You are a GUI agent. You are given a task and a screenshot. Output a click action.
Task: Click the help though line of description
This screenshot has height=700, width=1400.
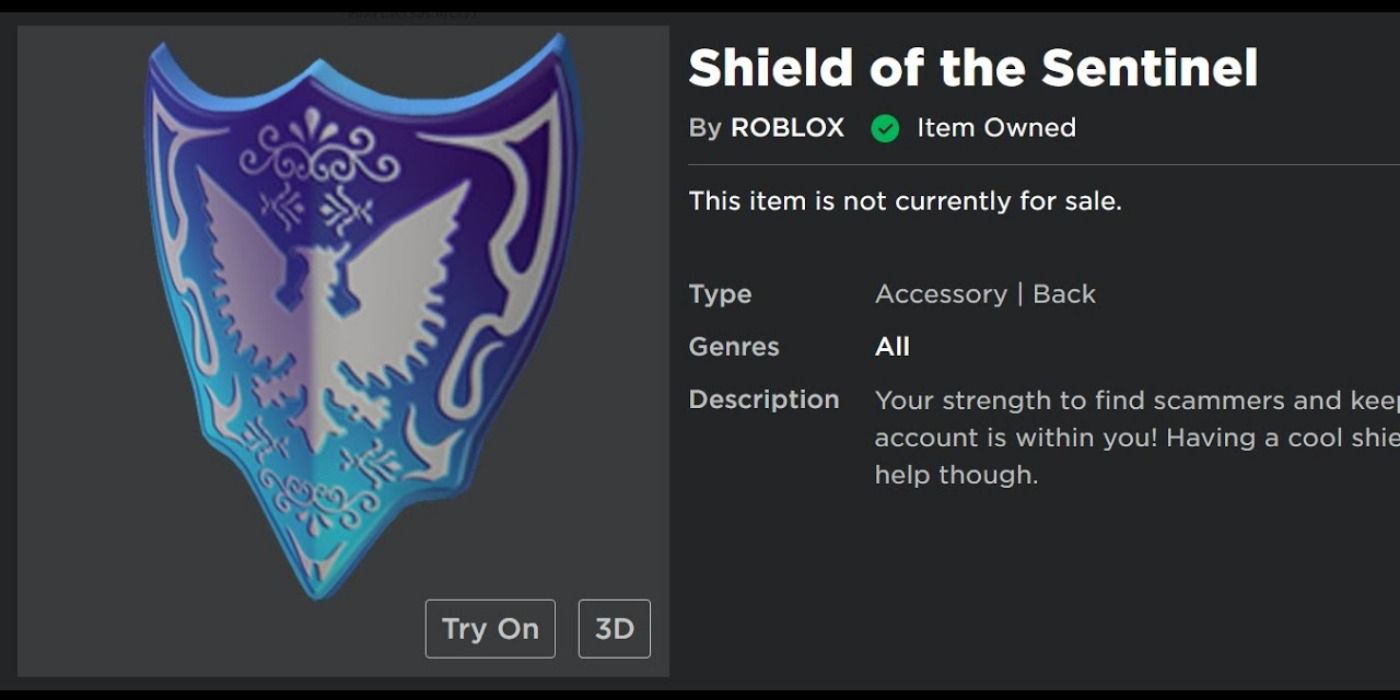956,475
